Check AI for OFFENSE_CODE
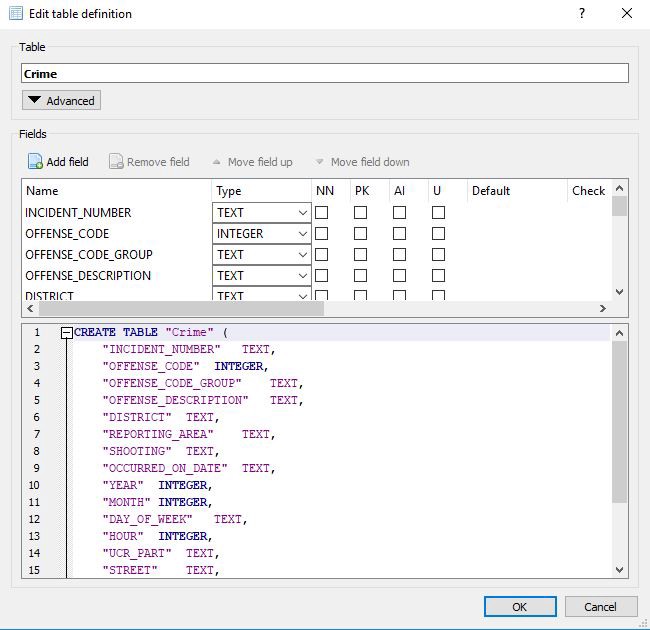650x630 pixels. click(x=399, y=234)
